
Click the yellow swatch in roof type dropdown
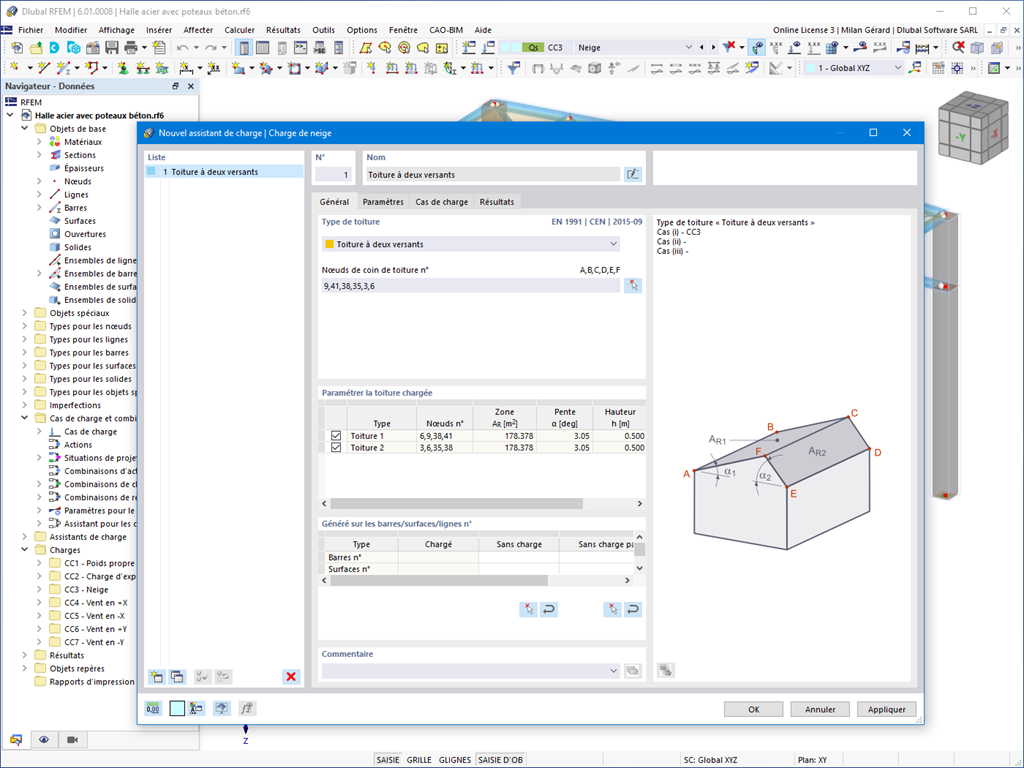pos(329,244)
